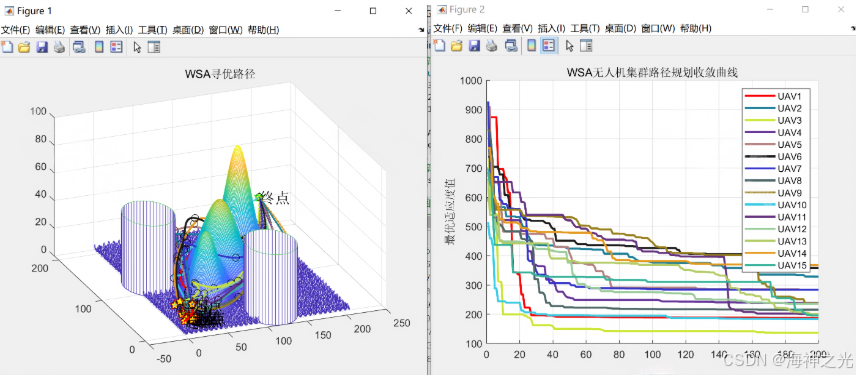Open 窗口(W) menu in Figure 1
This screenshot has height=375, width=857.
(x=226, y=30)
